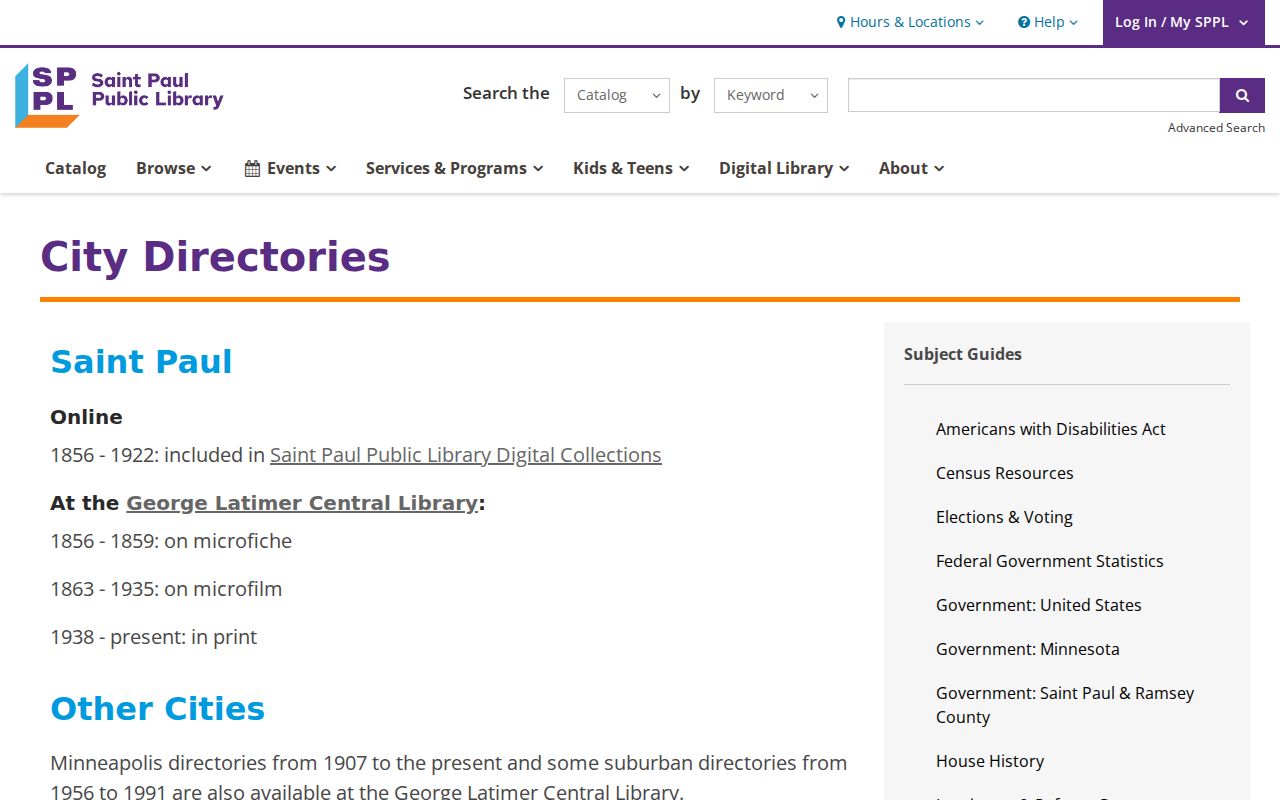The image size is (1280, 800).
Task: Expand the Digital Library menu
Action: (x=784, y=168)
